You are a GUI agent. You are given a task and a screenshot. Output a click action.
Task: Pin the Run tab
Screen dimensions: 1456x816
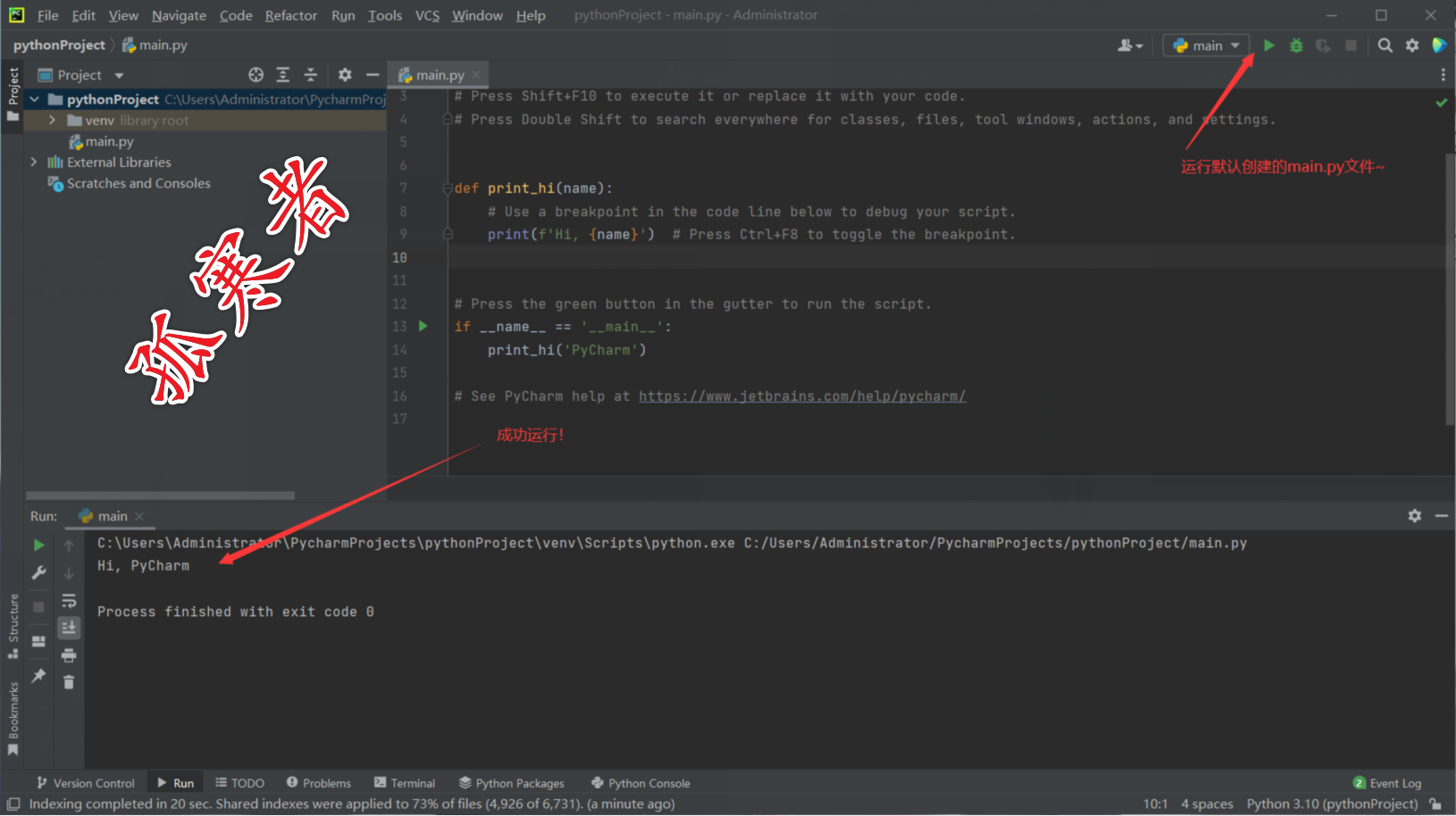[x=38, y=676]
